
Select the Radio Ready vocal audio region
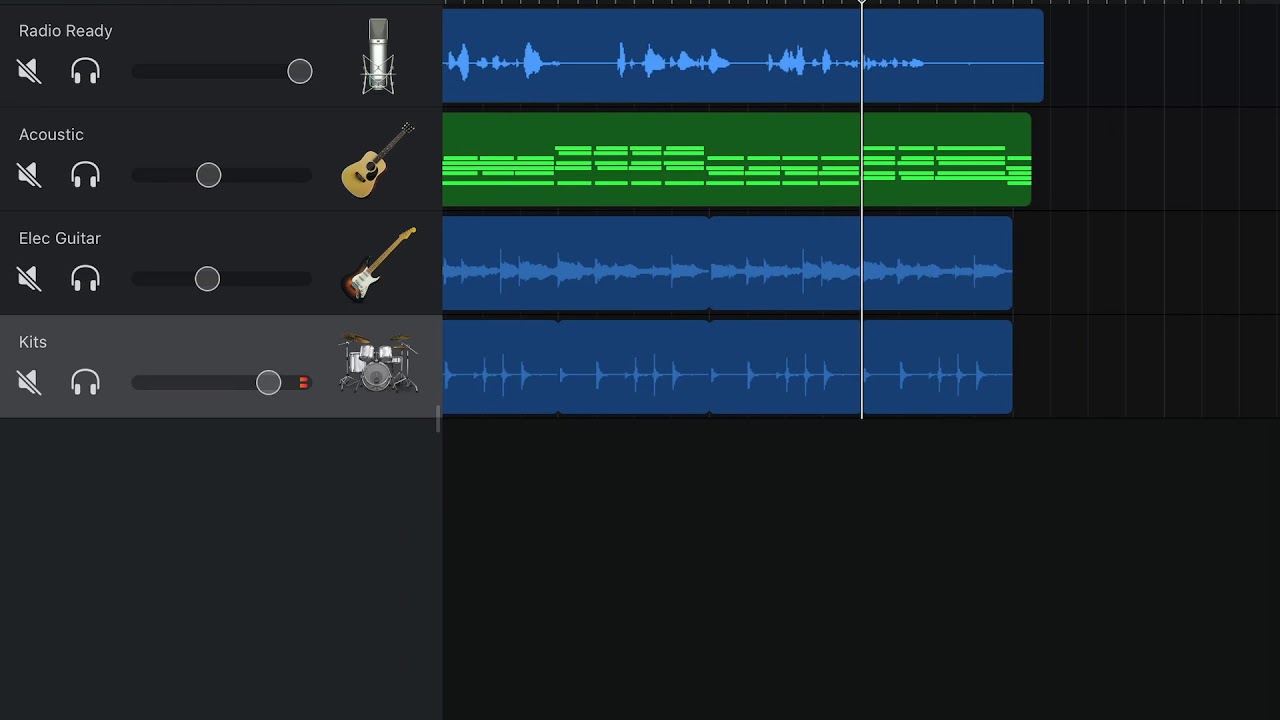coord(743,56)
